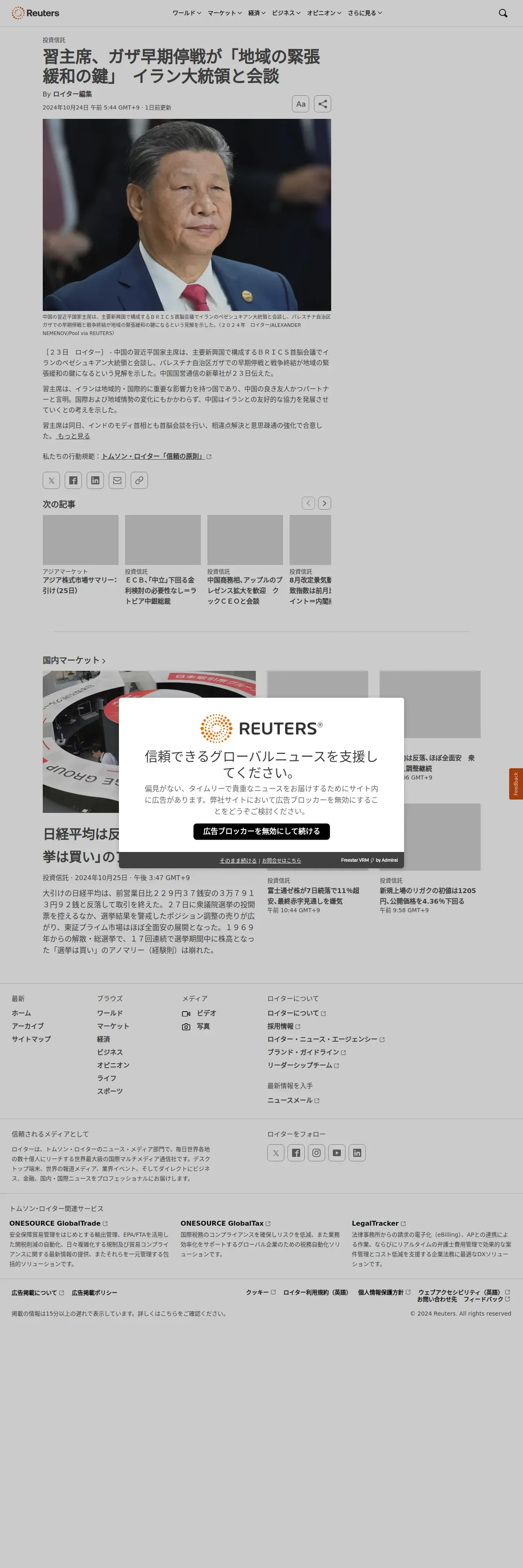Expand article with もっと見る link
523x1568 pixels.
[73, 436]
